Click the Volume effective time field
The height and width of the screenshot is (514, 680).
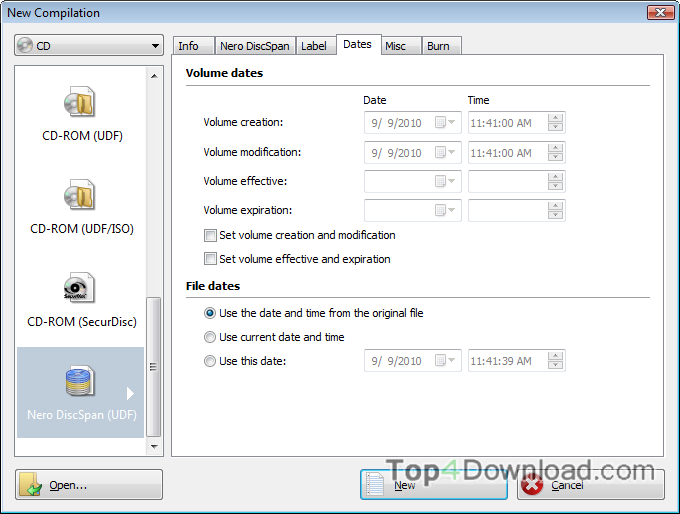(517, 181)
